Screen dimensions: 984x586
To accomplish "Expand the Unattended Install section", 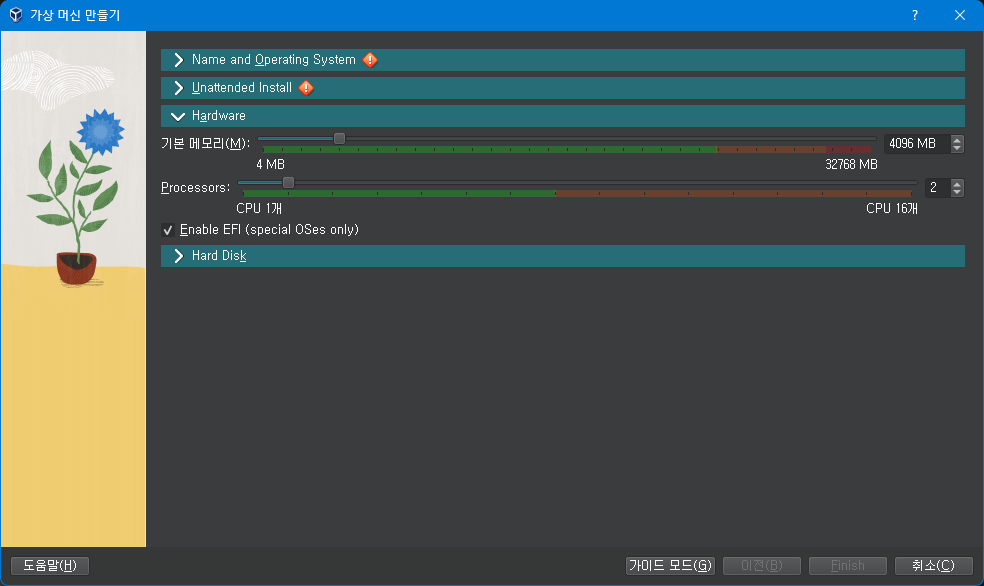I will tap(562, 88).
